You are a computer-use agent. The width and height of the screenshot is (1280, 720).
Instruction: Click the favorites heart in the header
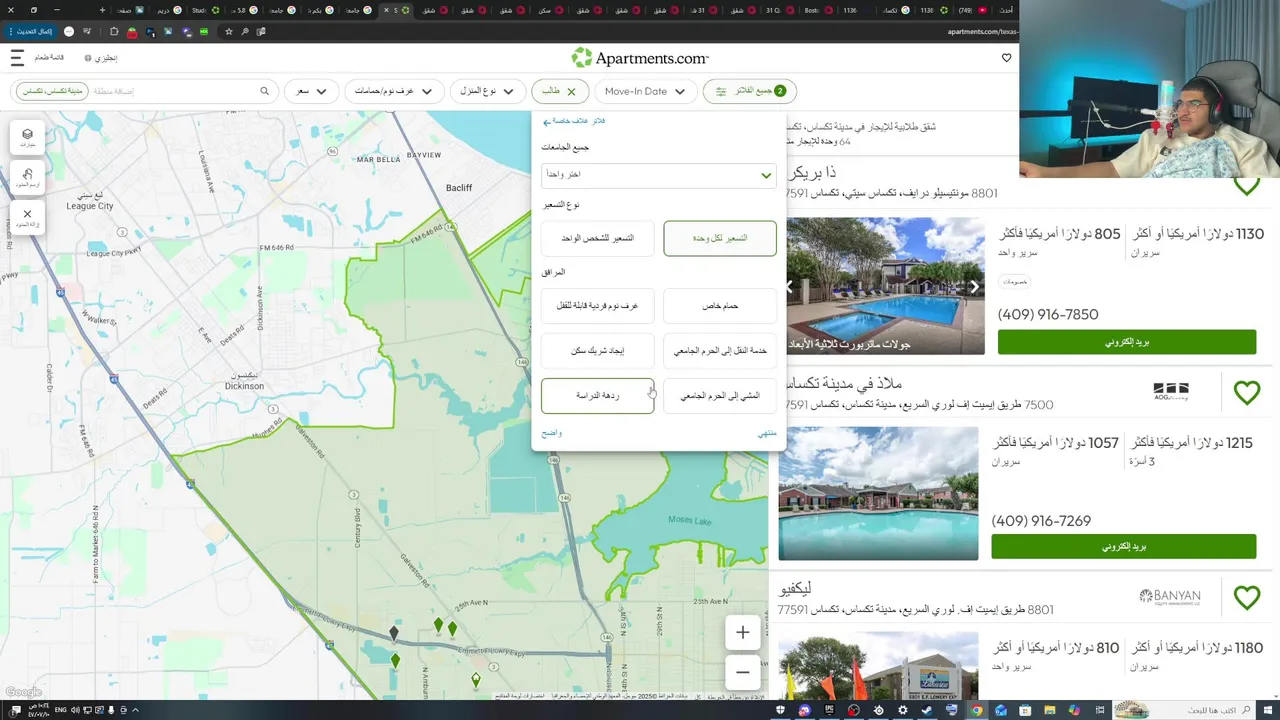pyautogui.click(x=1006, y=58)
